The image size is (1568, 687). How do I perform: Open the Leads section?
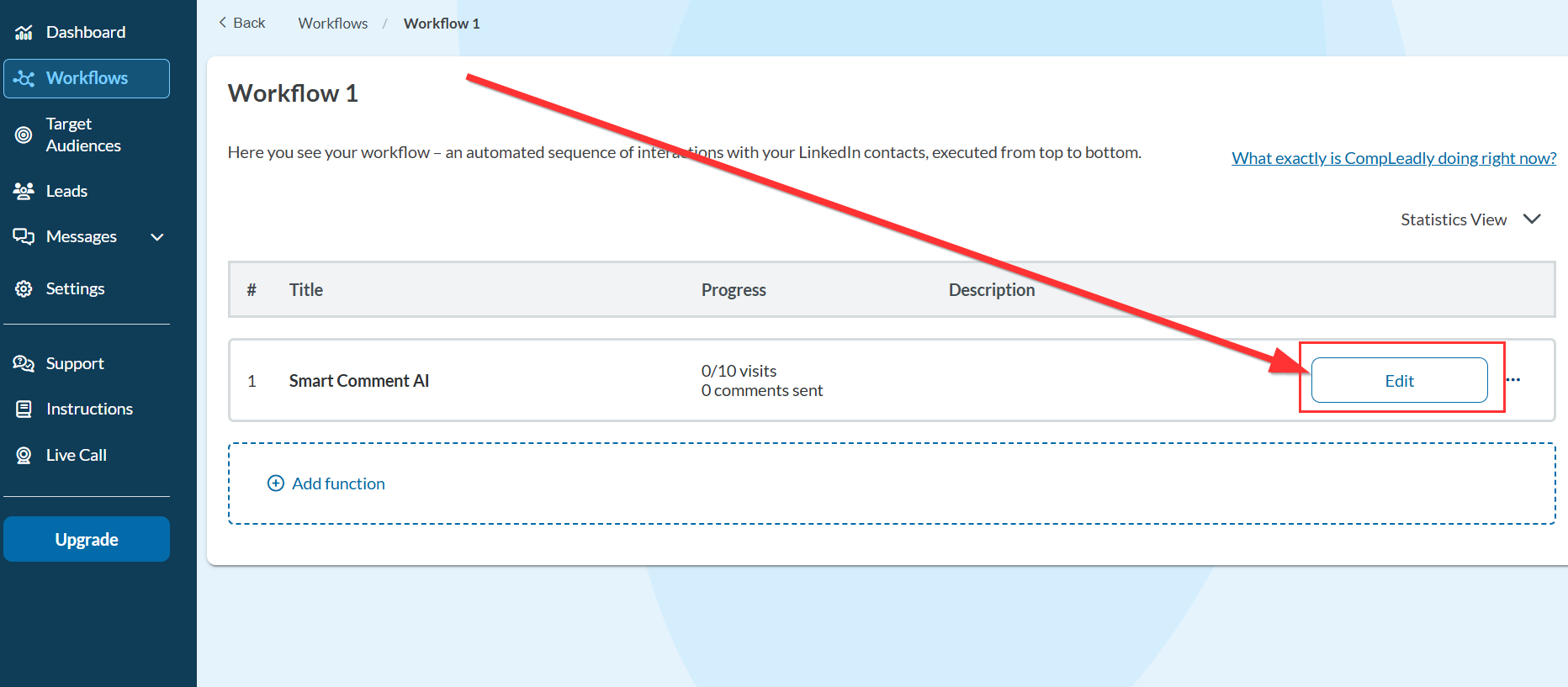pyautogui.click(x=66, y=191)
